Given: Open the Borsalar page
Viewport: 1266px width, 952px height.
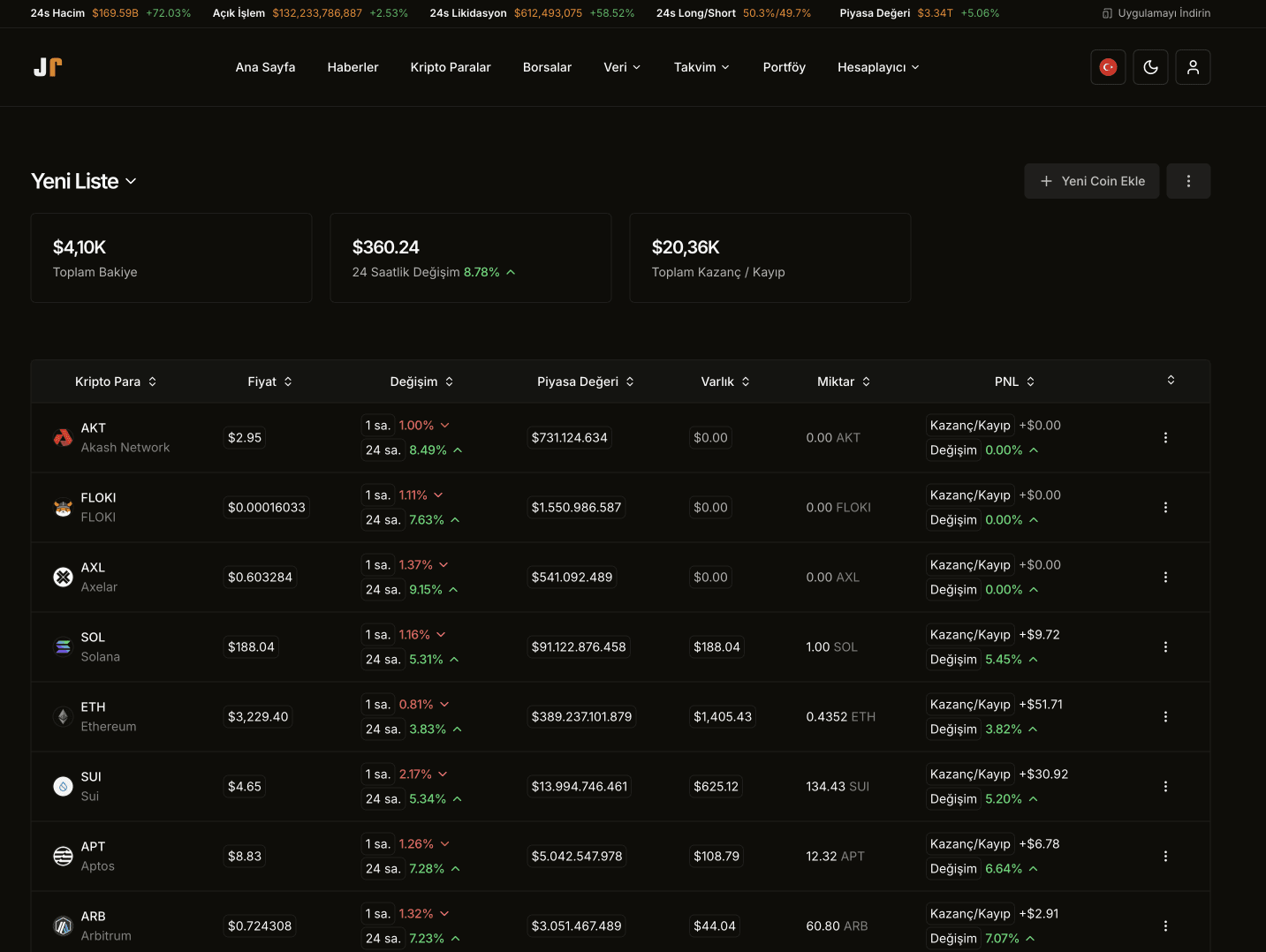Looking at the screenshot, I should pyautogui.click(x=547, y=67).
